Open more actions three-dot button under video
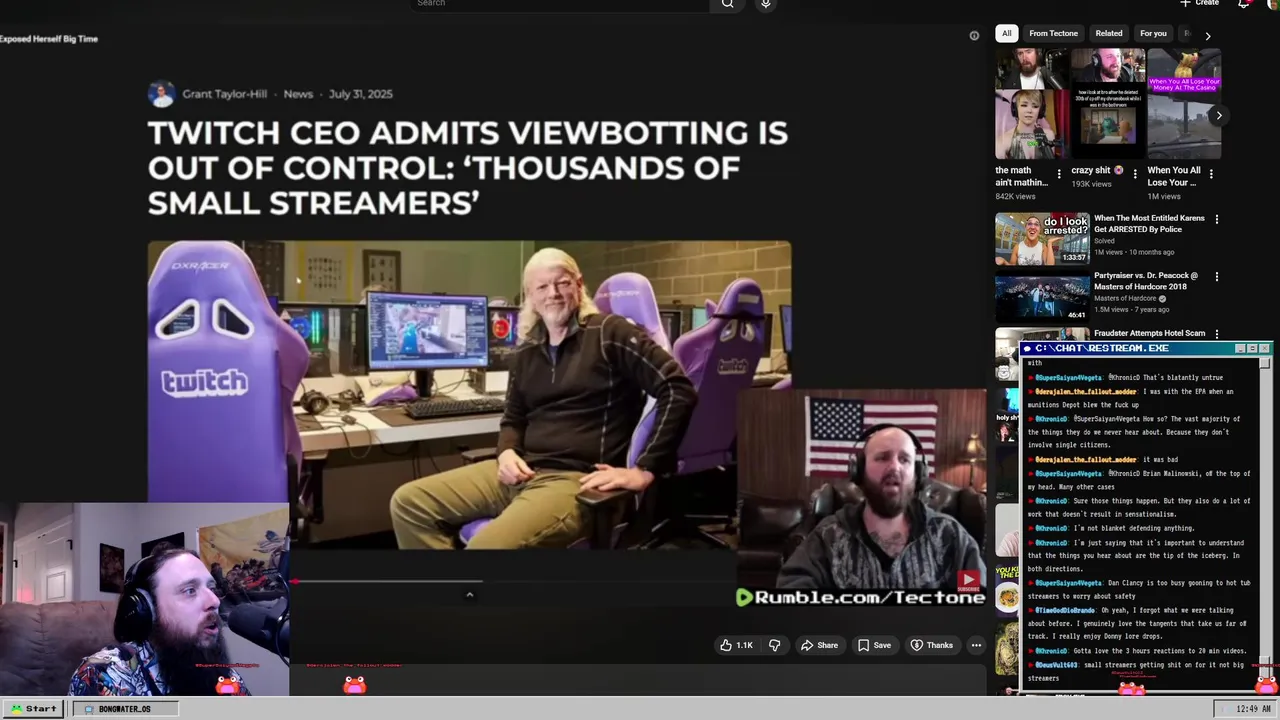This screenshot has width=1280, height=720. tap(976, 645)
